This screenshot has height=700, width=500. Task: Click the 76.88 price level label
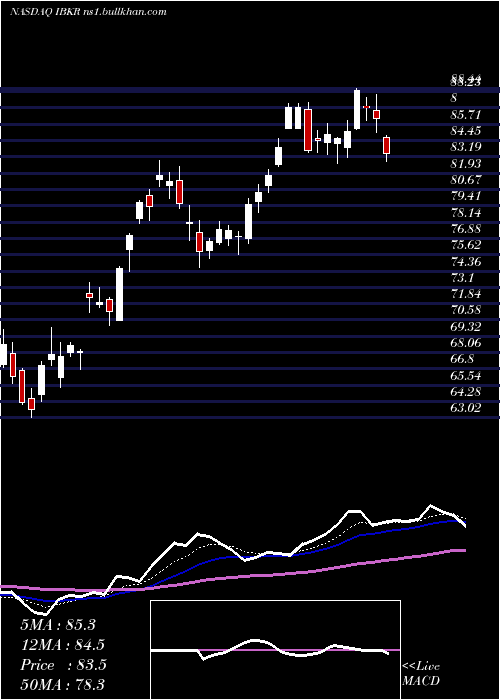point(466,229)
